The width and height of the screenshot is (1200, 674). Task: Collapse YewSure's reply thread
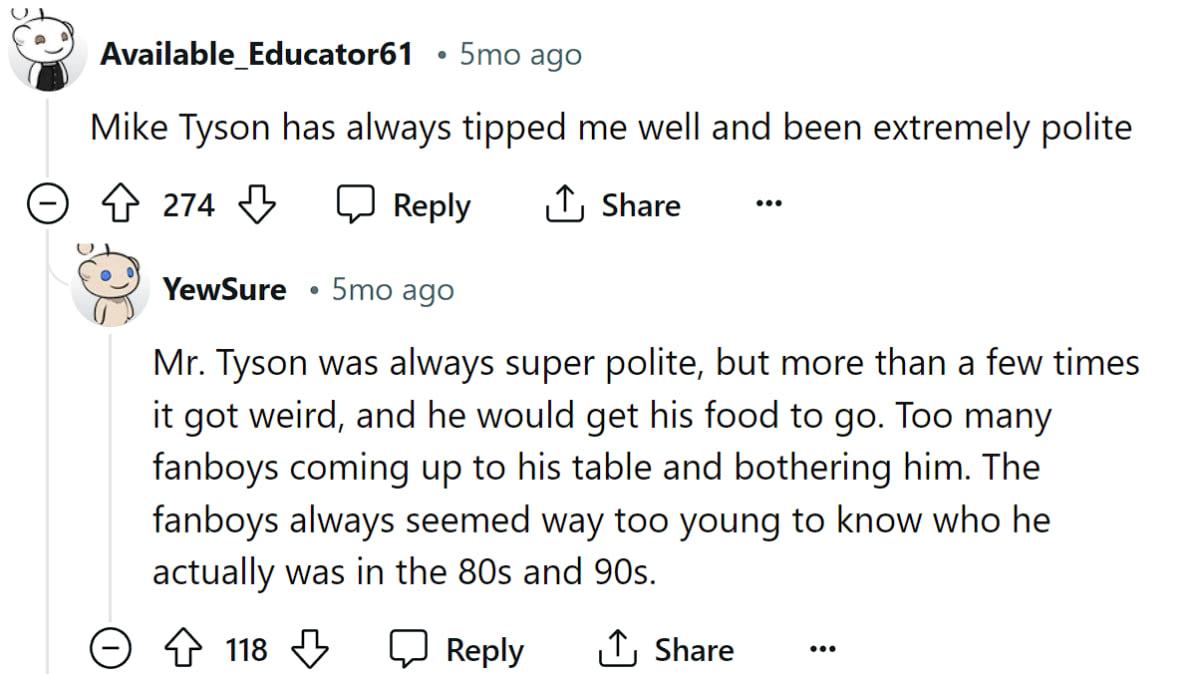(109, 650)
